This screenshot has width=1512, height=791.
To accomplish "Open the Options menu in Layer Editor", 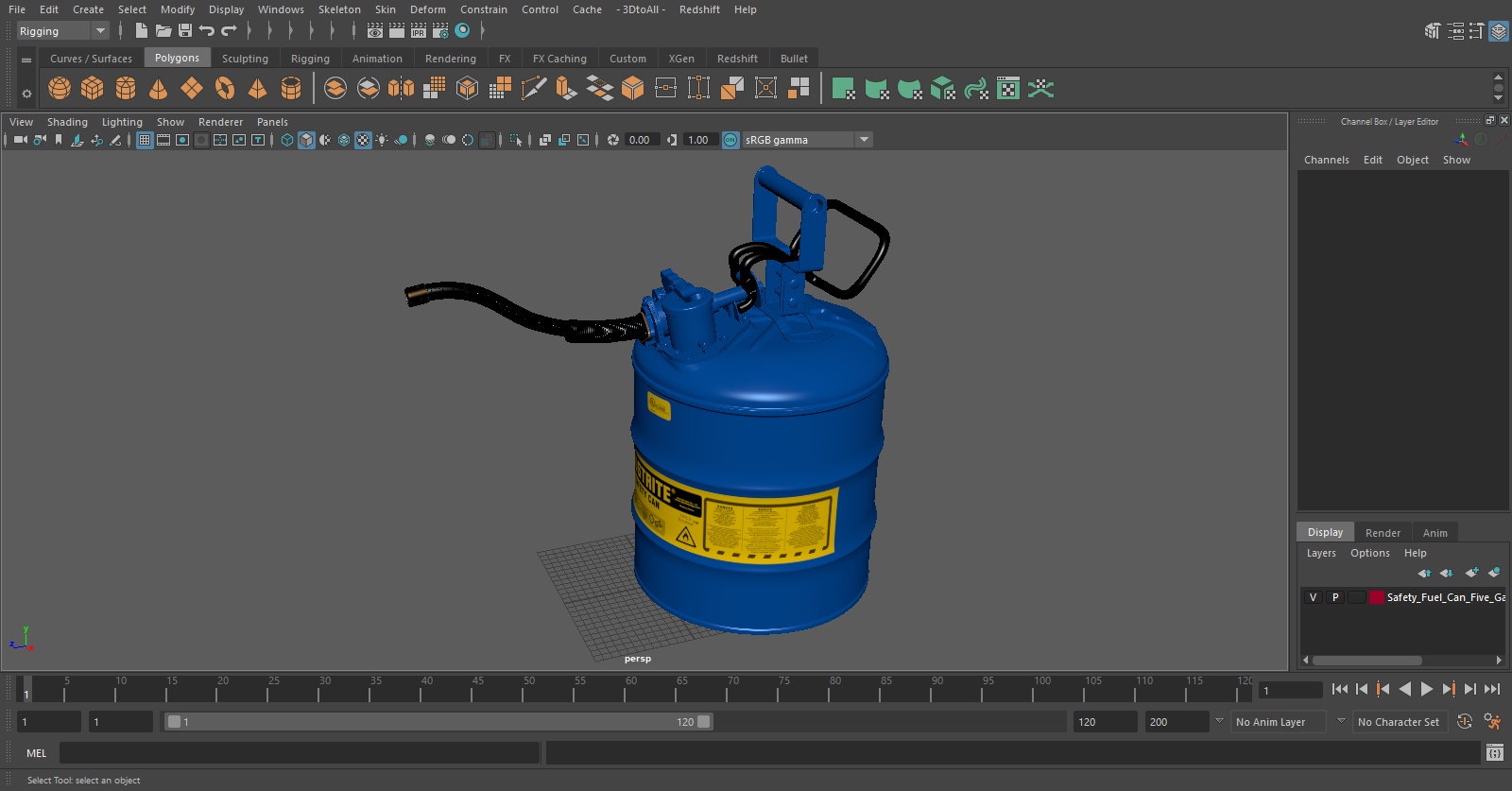I will 1369,553.
